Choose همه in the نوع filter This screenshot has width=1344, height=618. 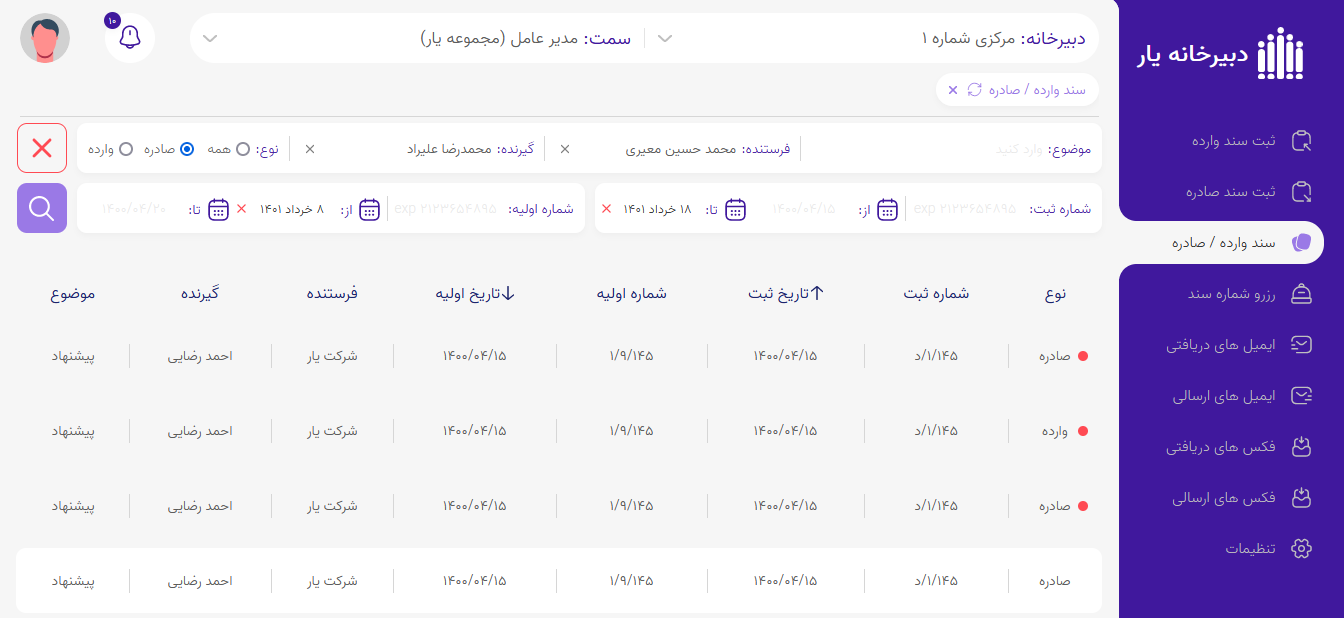pyautogui.click(x=244, y=148)
